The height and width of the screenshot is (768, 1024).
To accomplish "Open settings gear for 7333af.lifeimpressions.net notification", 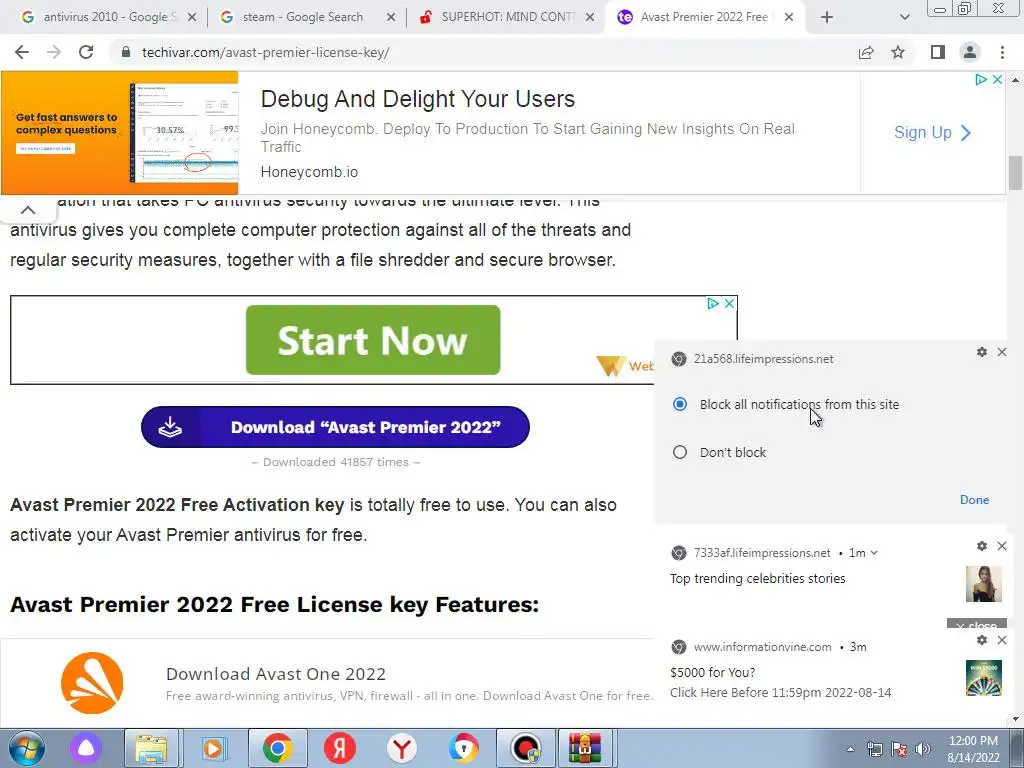I will tap(982, 546).
